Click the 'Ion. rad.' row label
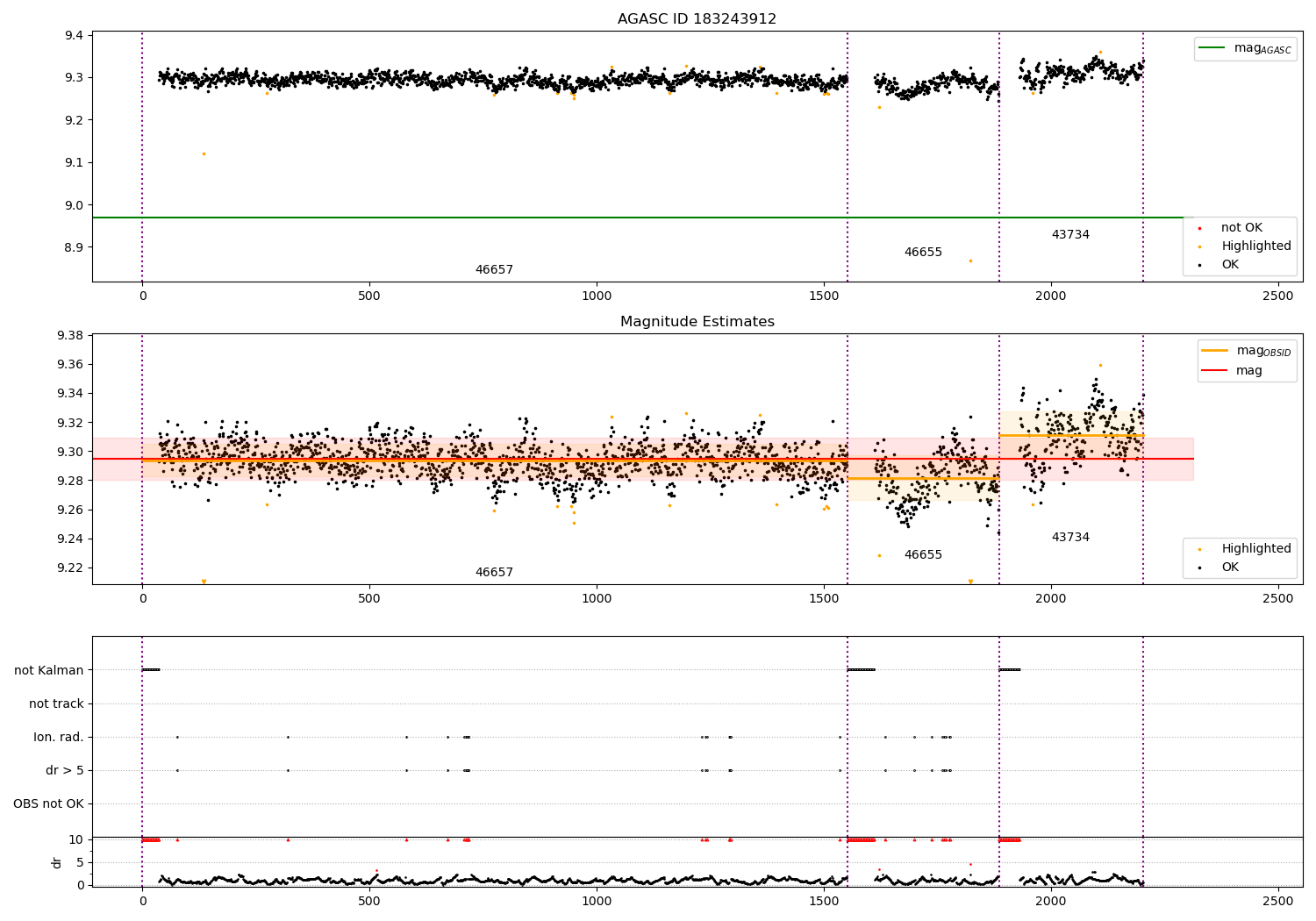The height and width of the screenshot is (921, 1316). coord(59,738)
